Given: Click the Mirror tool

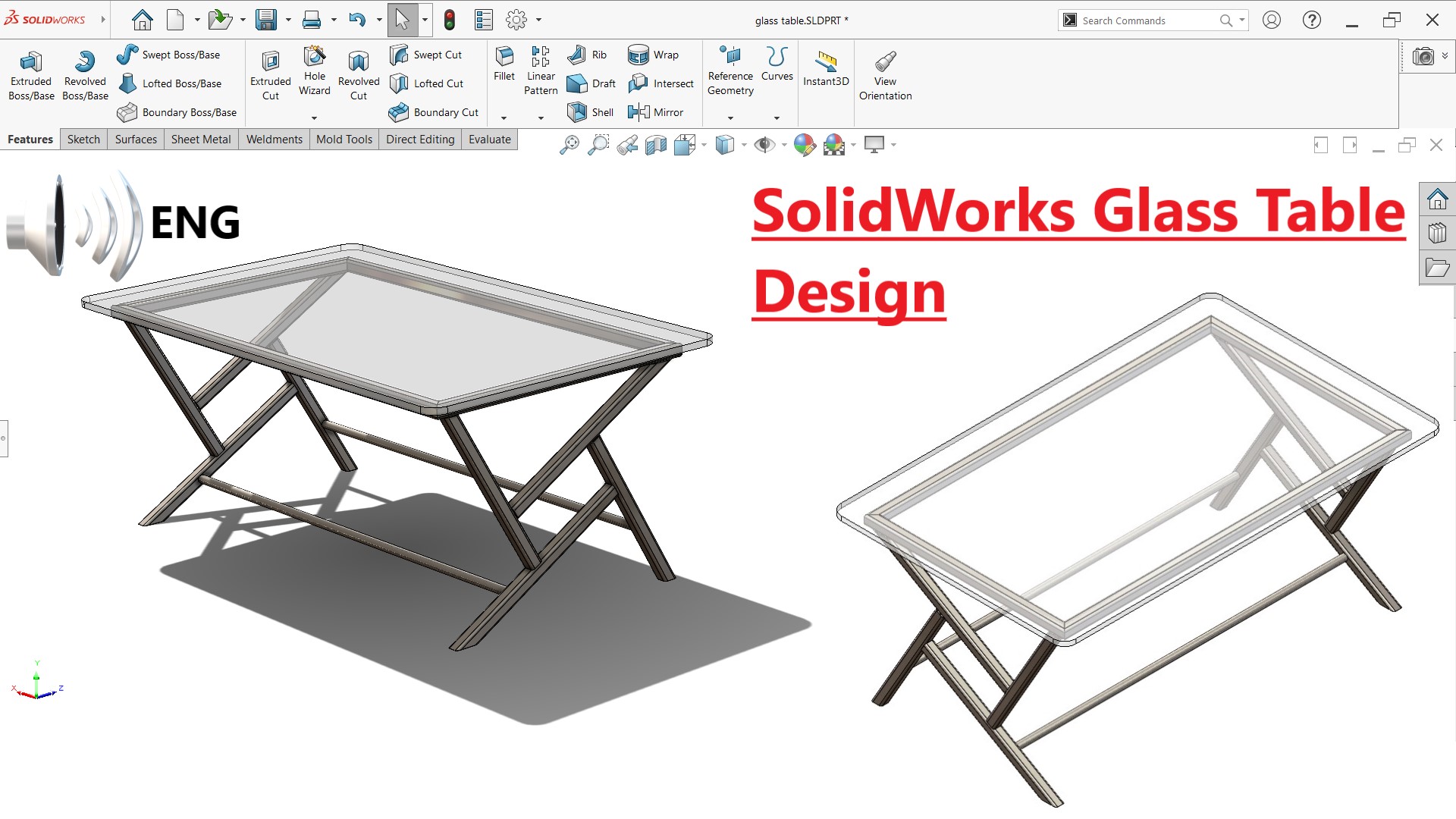Looking at the screenshot, I should point(656,112).
